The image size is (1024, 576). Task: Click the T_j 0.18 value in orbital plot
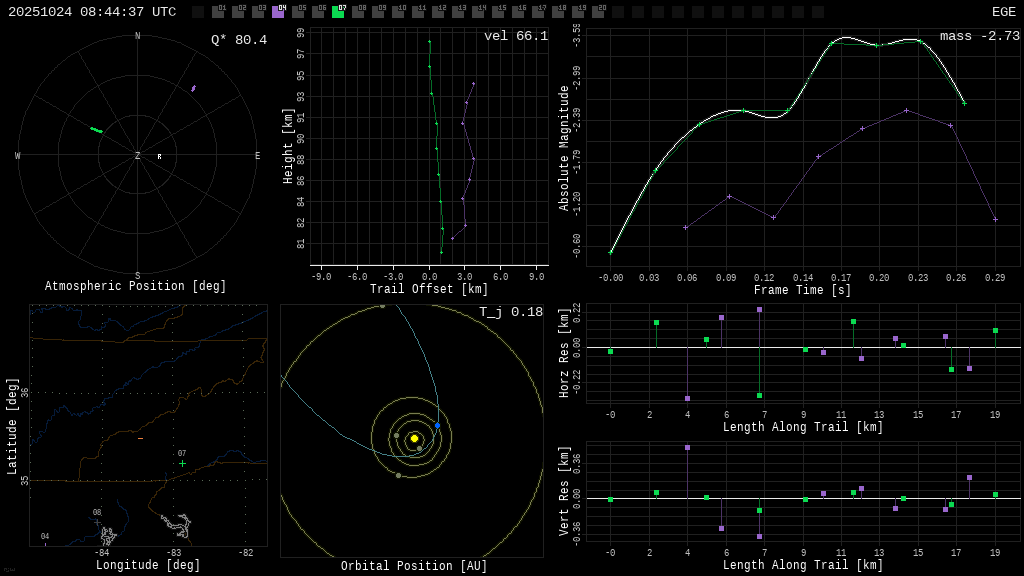coord(510,312)
